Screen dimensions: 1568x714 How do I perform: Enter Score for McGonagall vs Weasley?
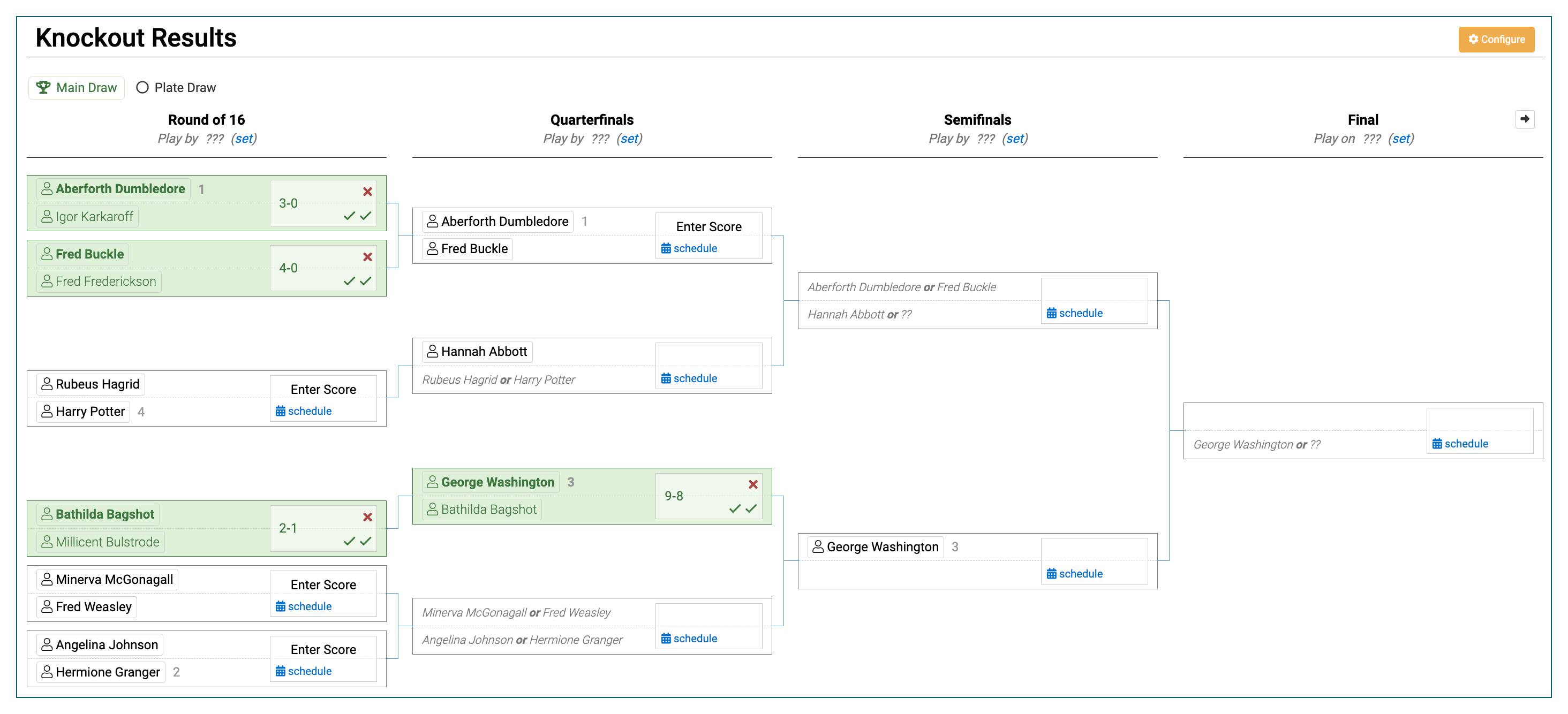[x=323, y=584]
